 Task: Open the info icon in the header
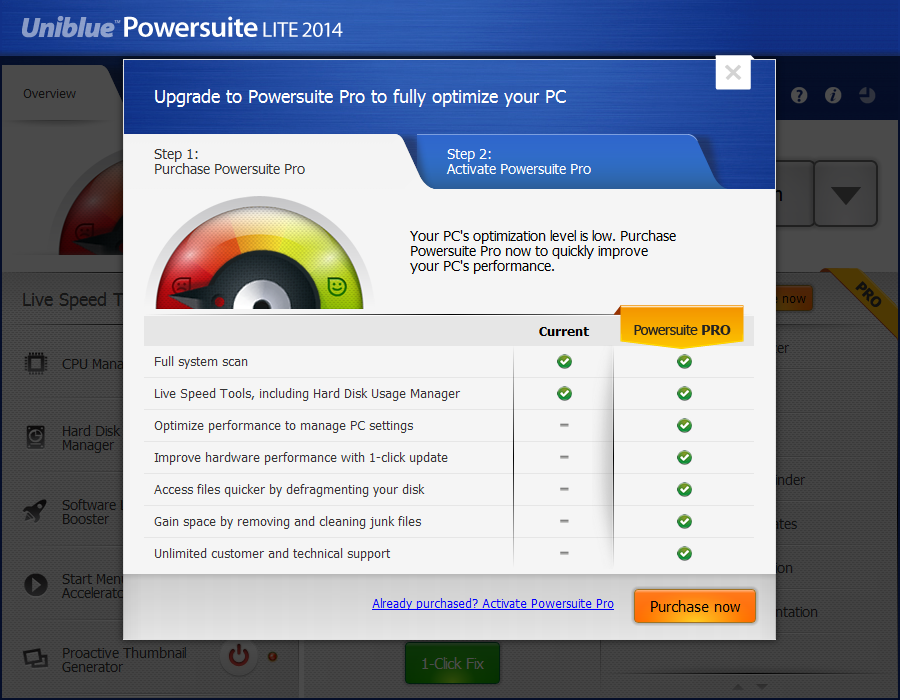coord(833,95)
